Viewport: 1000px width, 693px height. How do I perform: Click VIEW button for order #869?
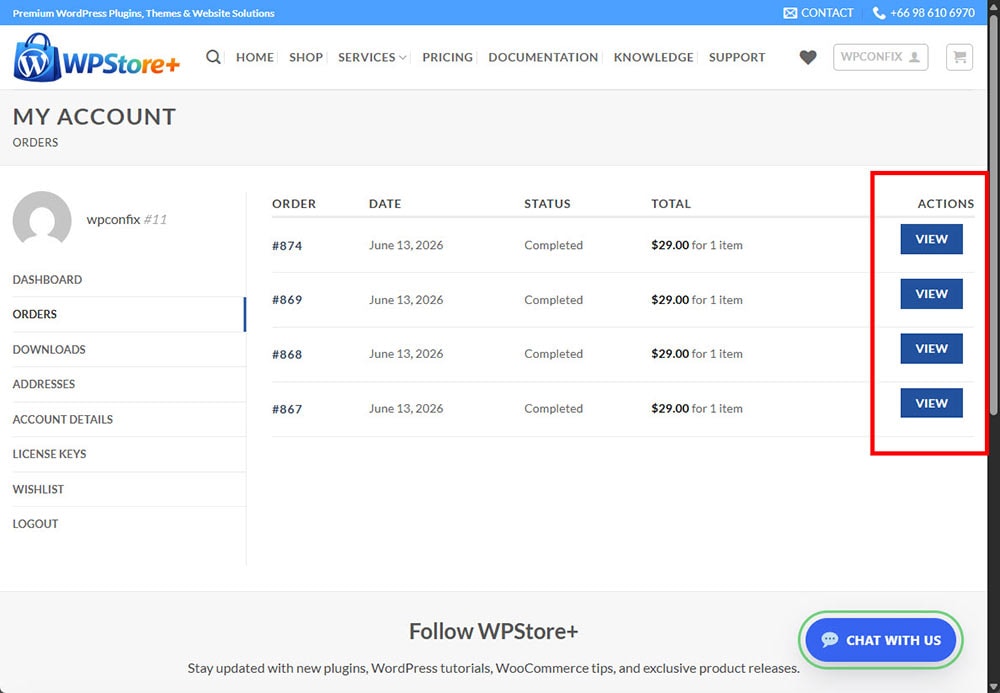(931, 294)
